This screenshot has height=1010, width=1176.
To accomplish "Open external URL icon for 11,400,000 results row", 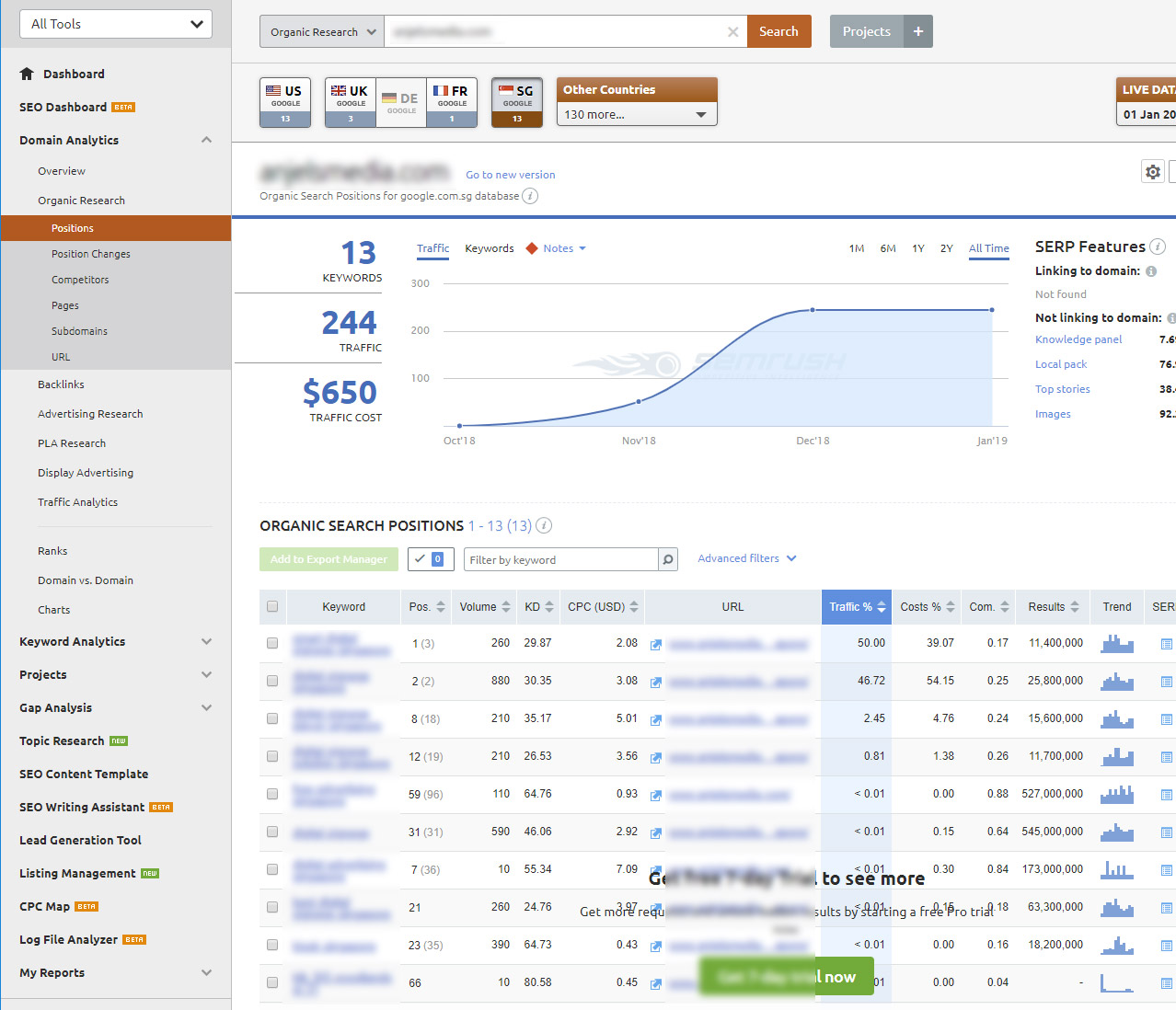I will 656,645.
